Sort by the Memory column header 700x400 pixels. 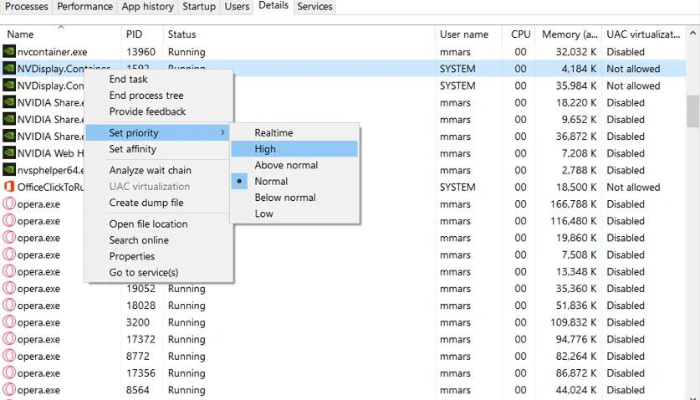click(x=568, y=34)
